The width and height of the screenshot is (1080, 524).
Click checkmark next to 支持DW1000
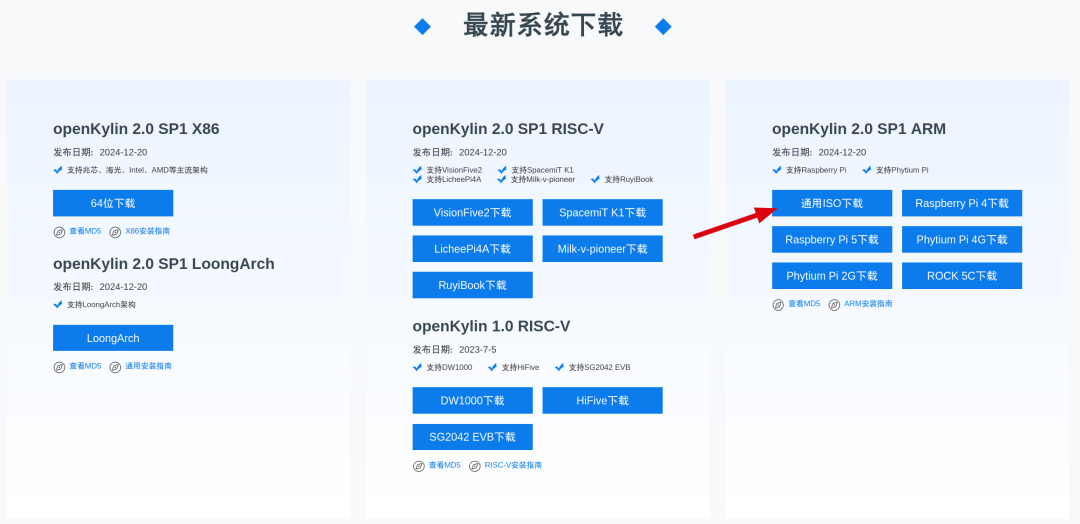click(x=417, y=367)
